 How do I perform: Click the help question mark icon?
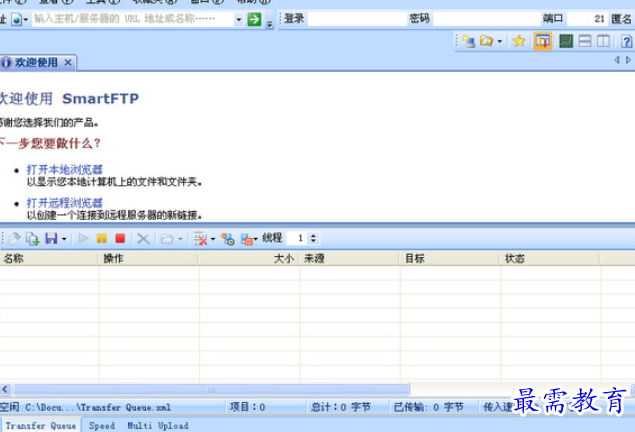pos(626,41)
